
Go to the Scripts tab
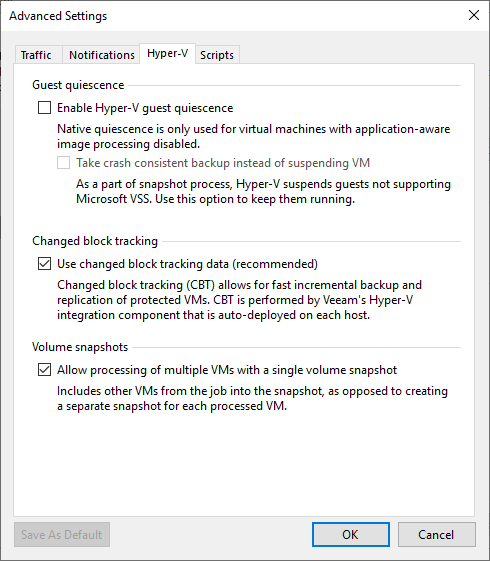(217, 55)
